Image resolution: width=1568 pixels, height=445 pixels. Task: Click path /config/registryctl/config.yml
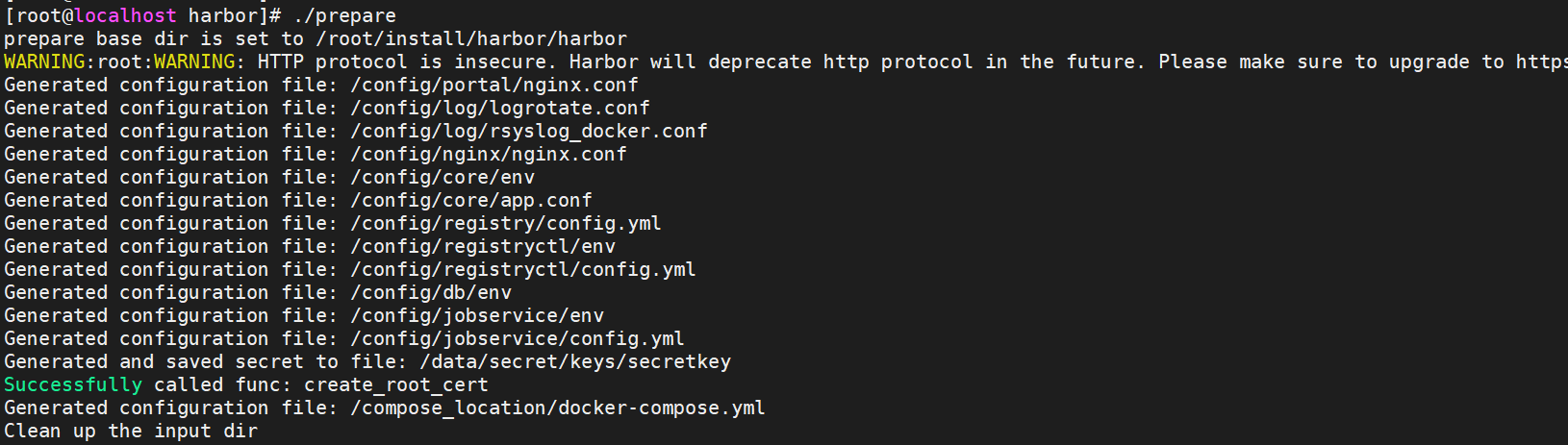(523, 269)
